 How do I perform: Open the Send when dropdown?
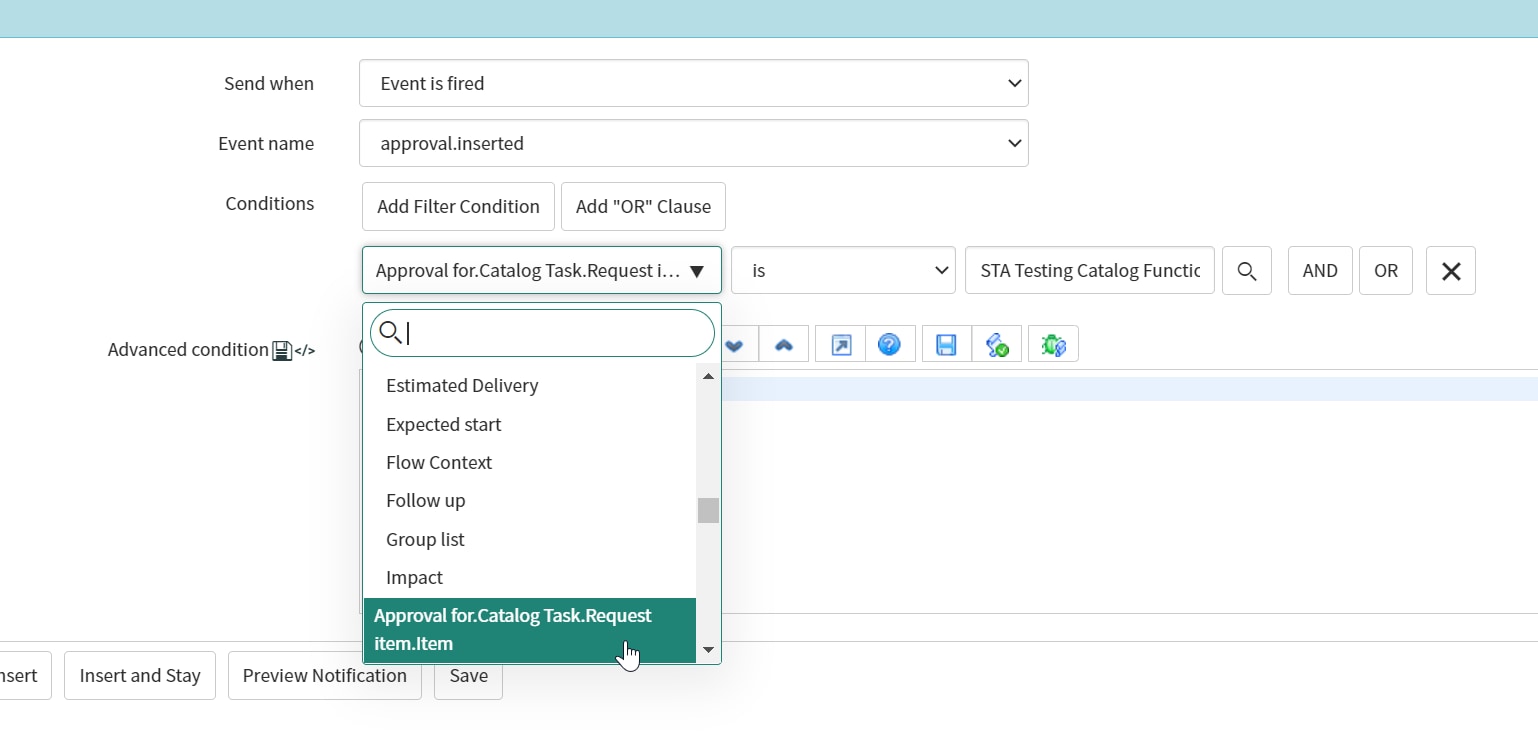coord(694,83)
